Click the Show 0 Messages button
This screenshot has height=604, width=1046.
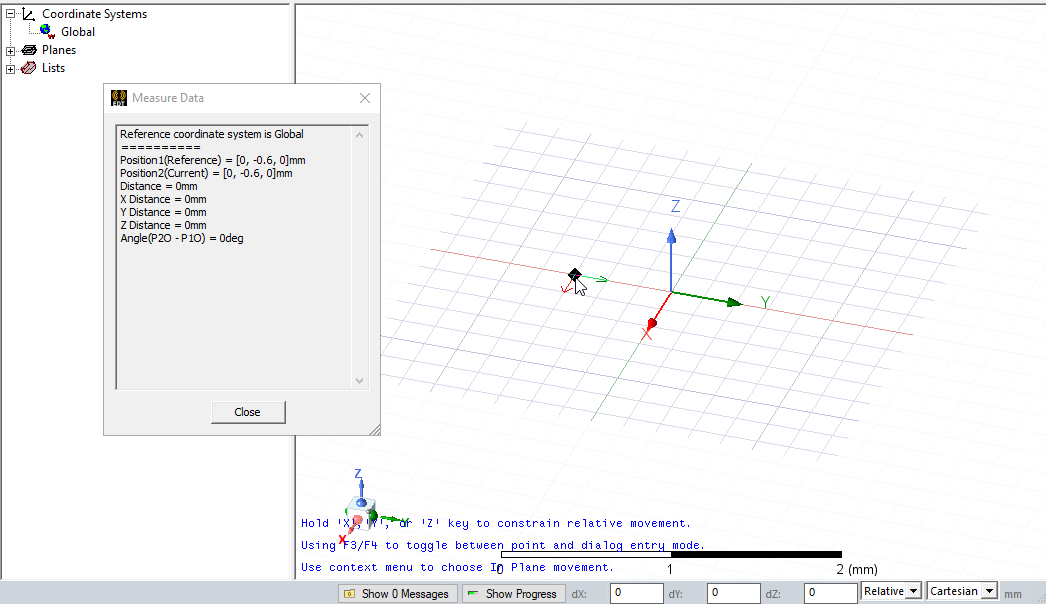click(398, 593)
